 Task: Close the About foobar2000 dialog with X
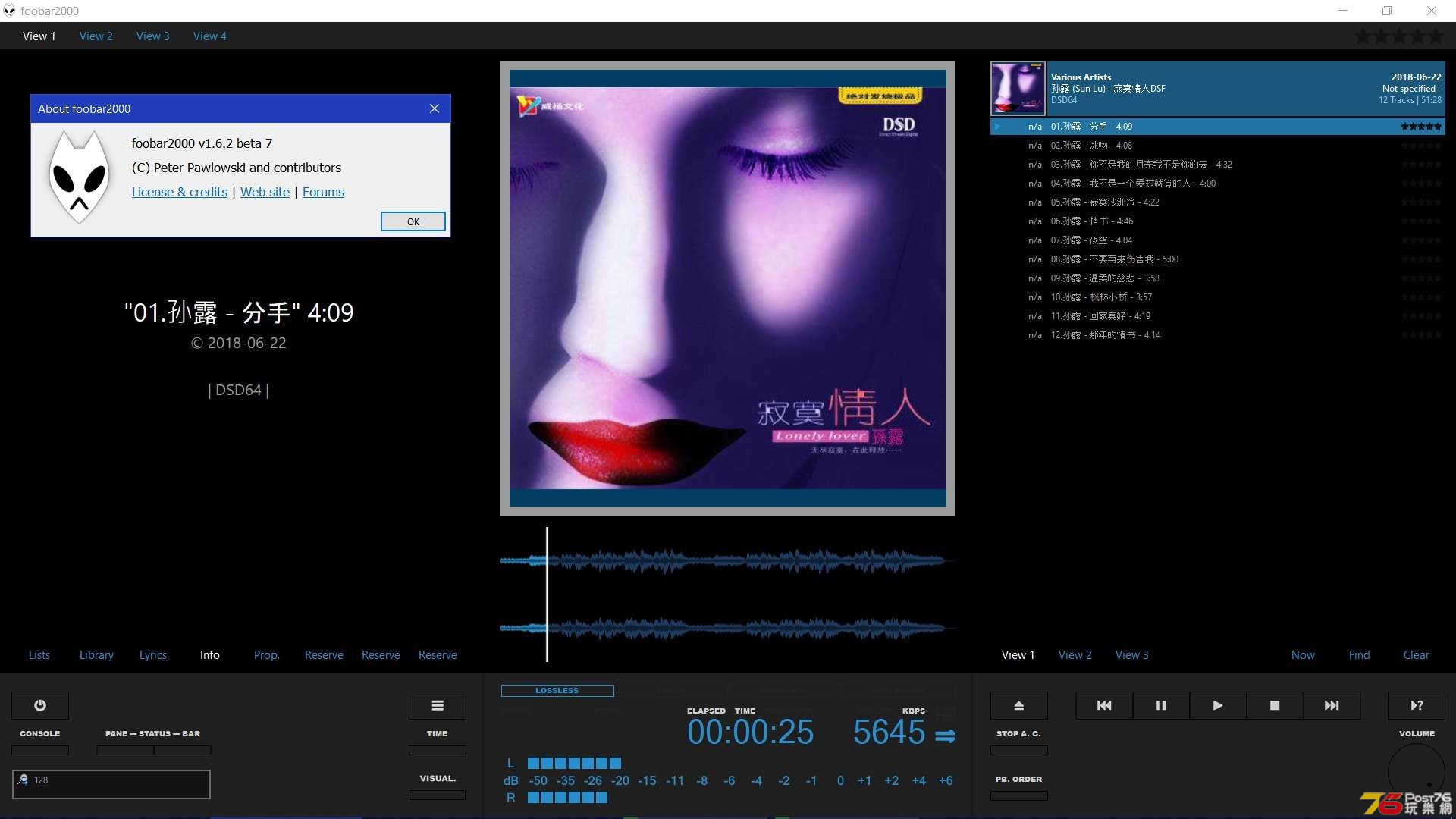[x=435, y=108]
